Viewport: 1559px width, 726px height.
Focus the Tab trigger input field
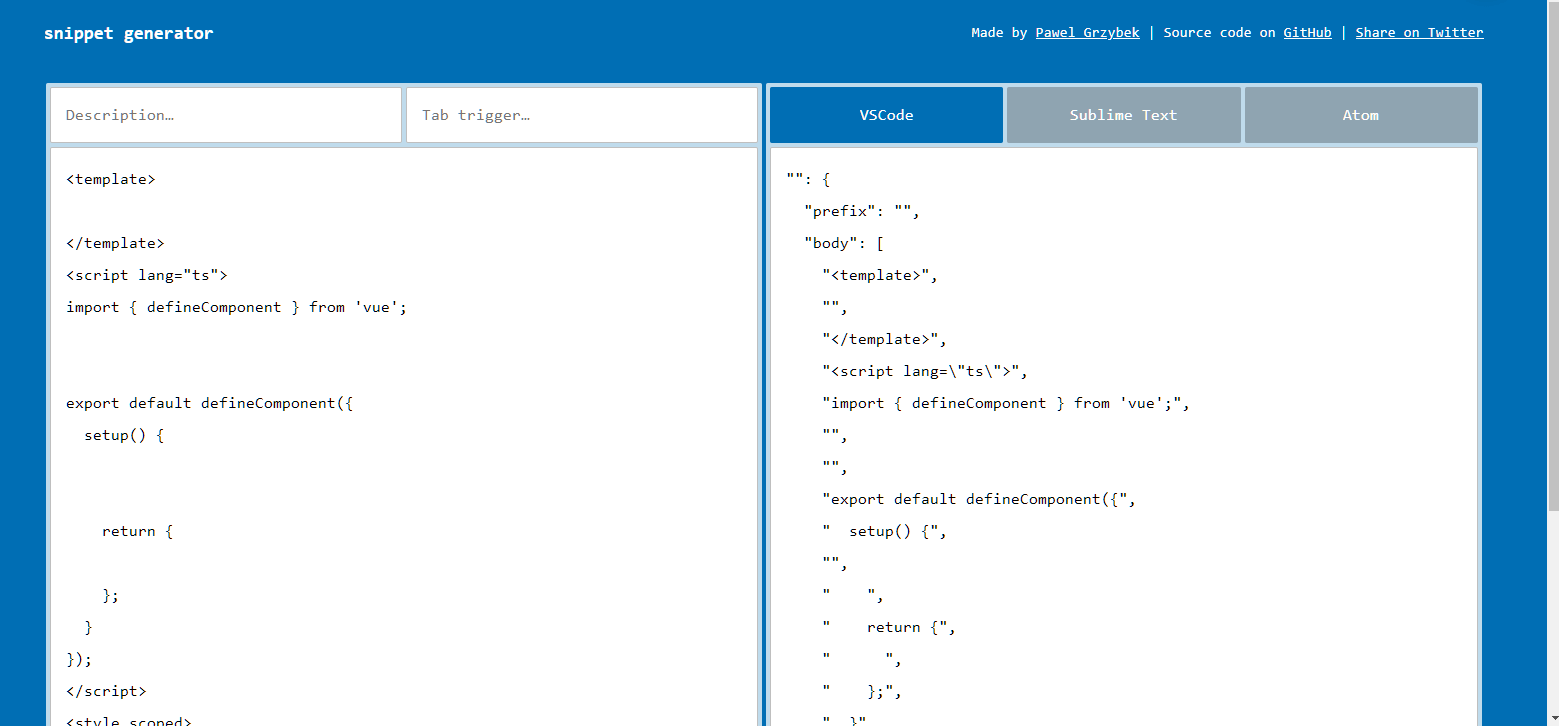coord(581,115)
